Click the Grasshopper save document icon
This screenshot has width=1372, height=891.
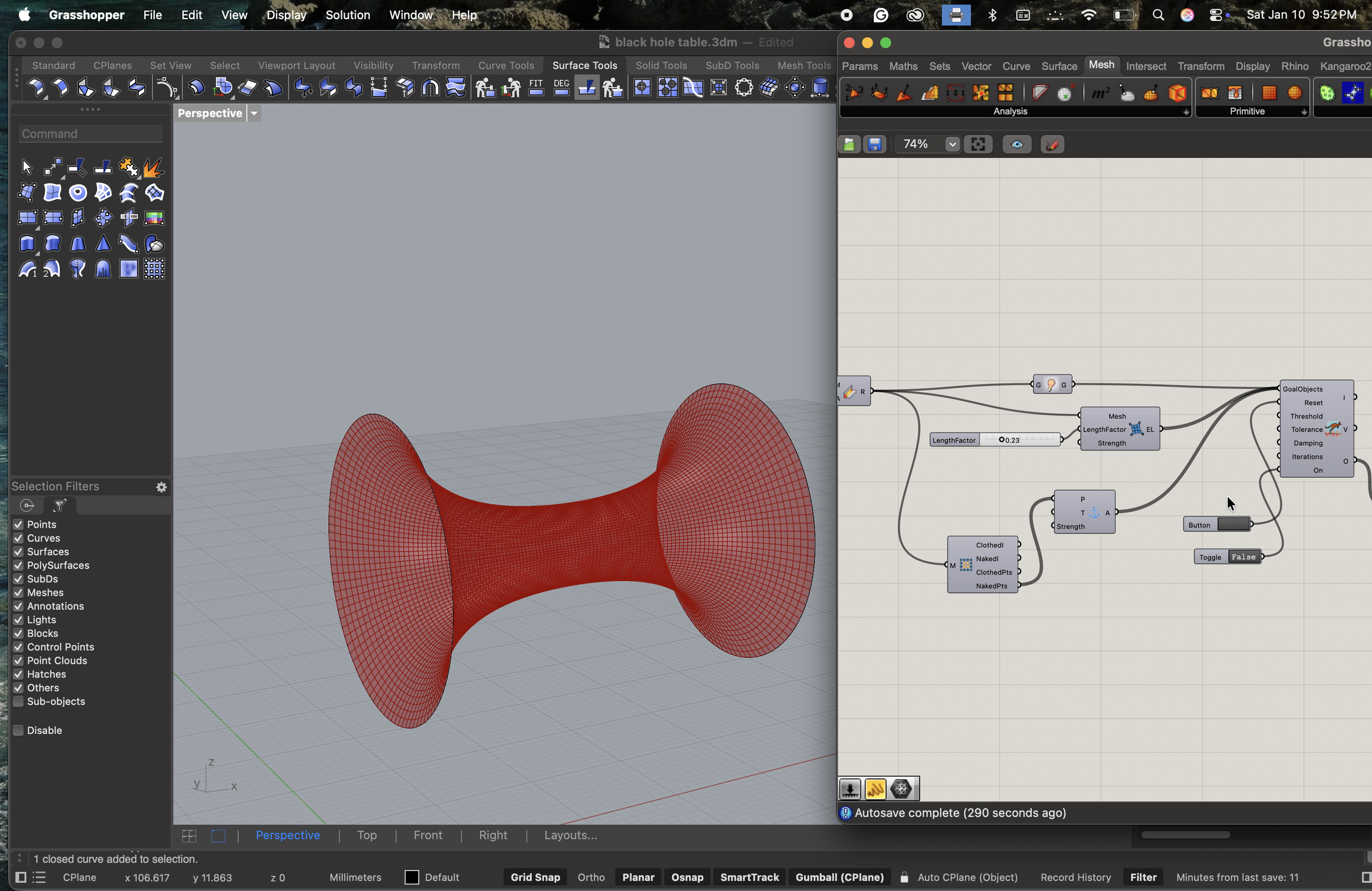874,144
